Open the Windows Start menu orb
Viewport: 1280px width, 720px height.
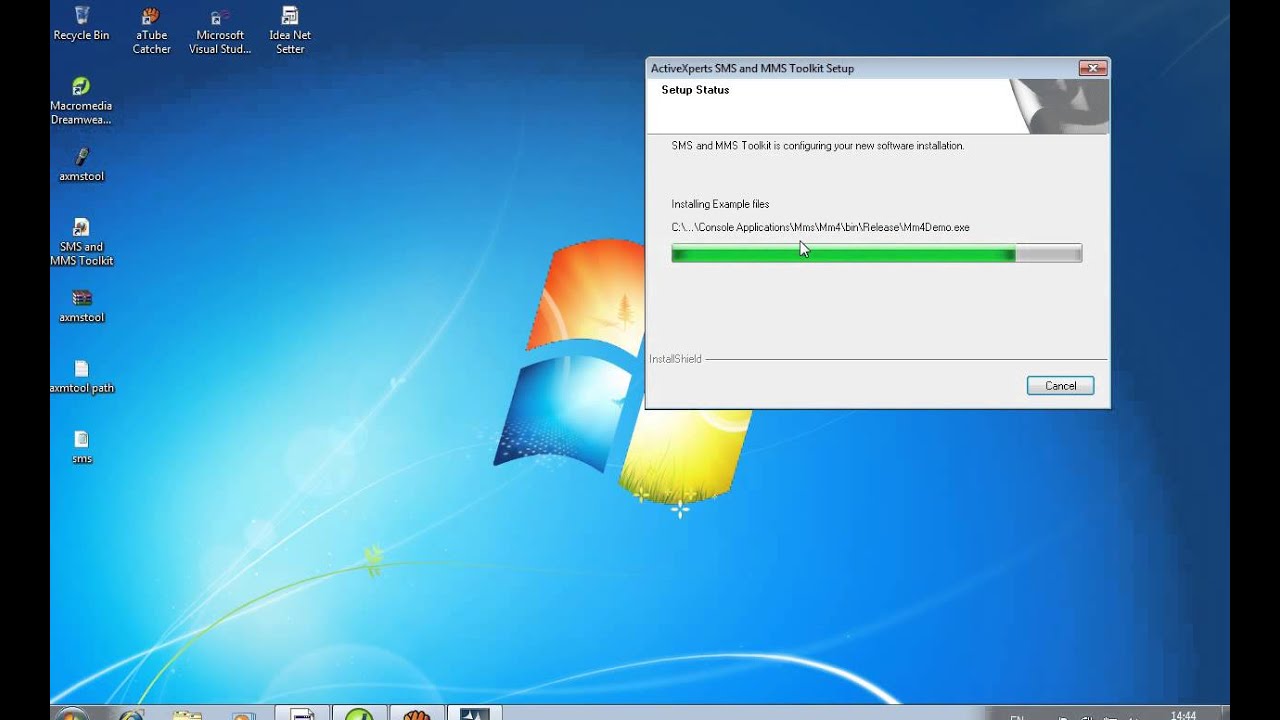(x=73, y=714)
